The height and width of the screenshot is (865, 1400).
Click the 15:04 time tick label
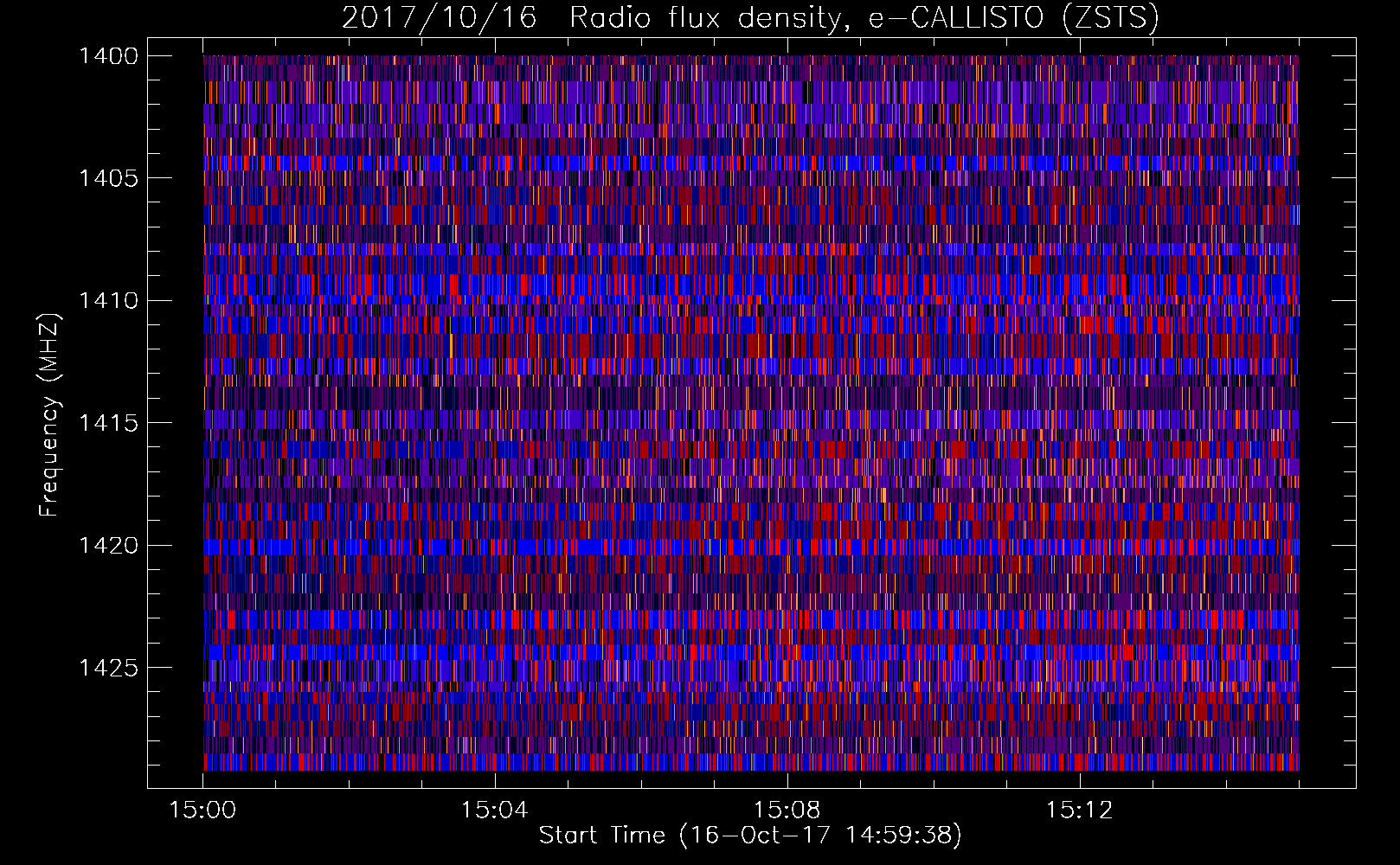(x=494, y=811)
